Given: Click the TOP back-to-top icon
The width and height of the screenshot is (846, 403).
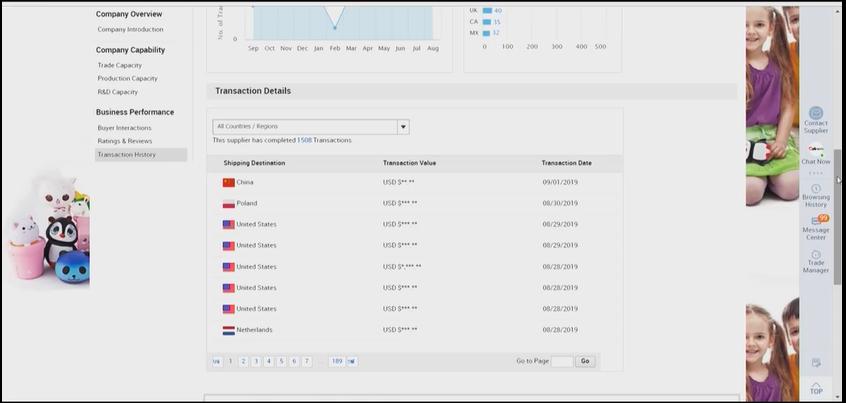Looking at the screenshot, I should [x=816, y=388].
